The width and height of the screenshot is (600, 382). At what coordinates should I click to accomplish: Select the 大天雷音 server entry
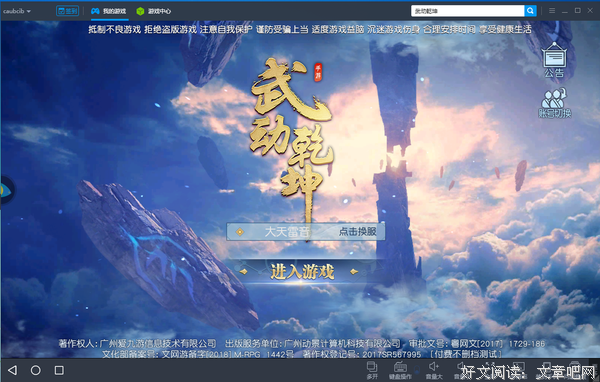point(287,232)
